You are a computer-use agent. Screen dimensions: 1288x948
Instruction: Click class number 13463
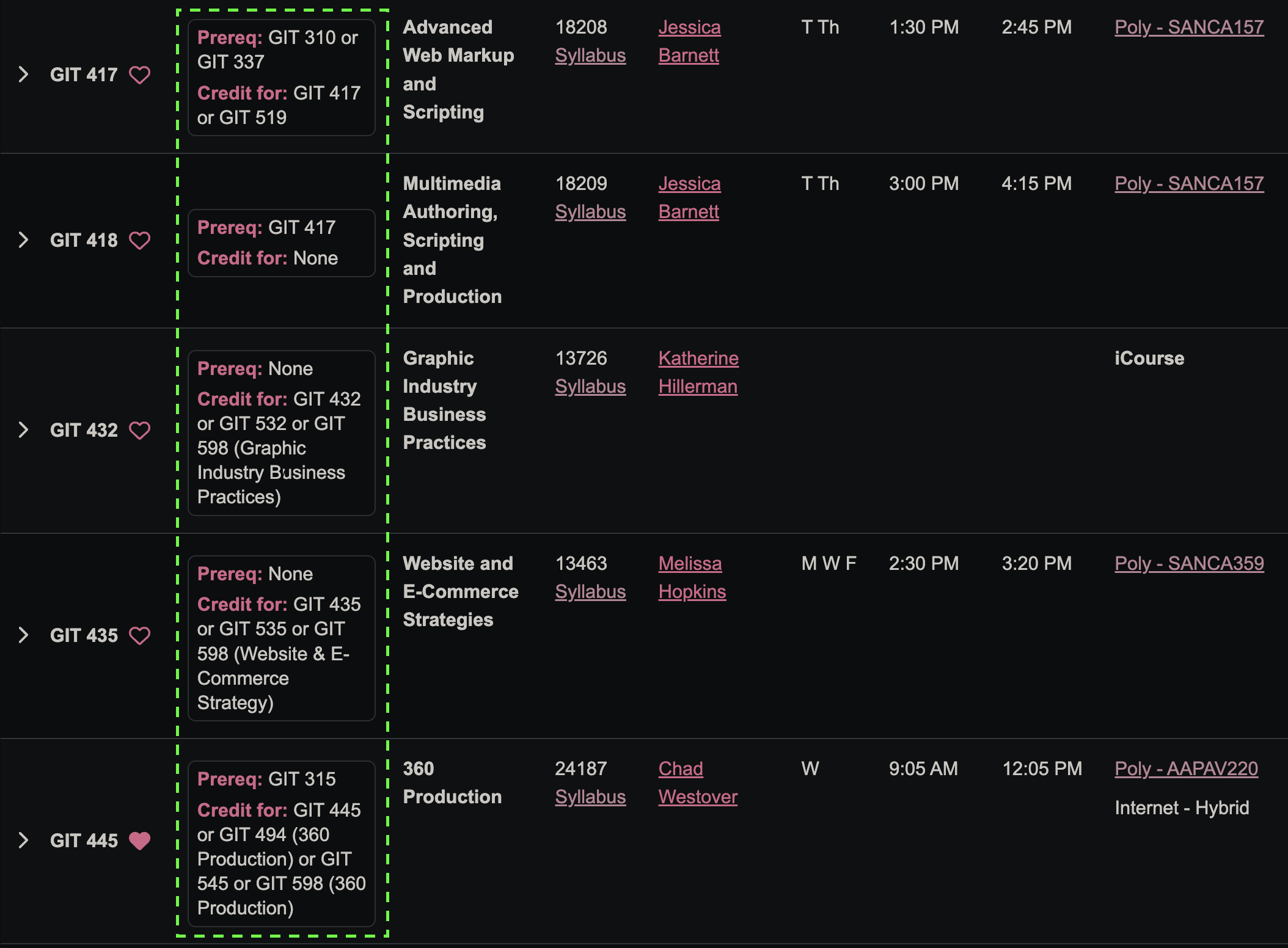pos(581,564)
